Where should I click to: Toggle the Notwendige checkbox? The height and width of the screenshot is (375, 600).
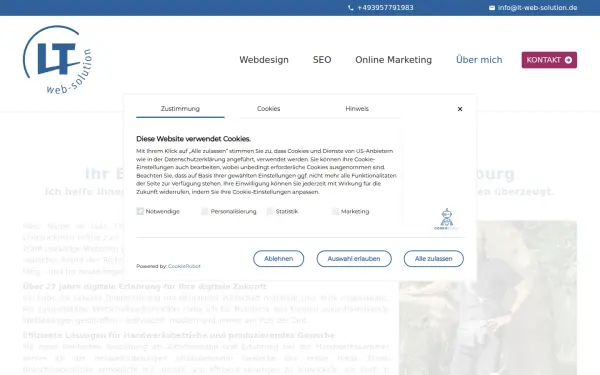140,211
